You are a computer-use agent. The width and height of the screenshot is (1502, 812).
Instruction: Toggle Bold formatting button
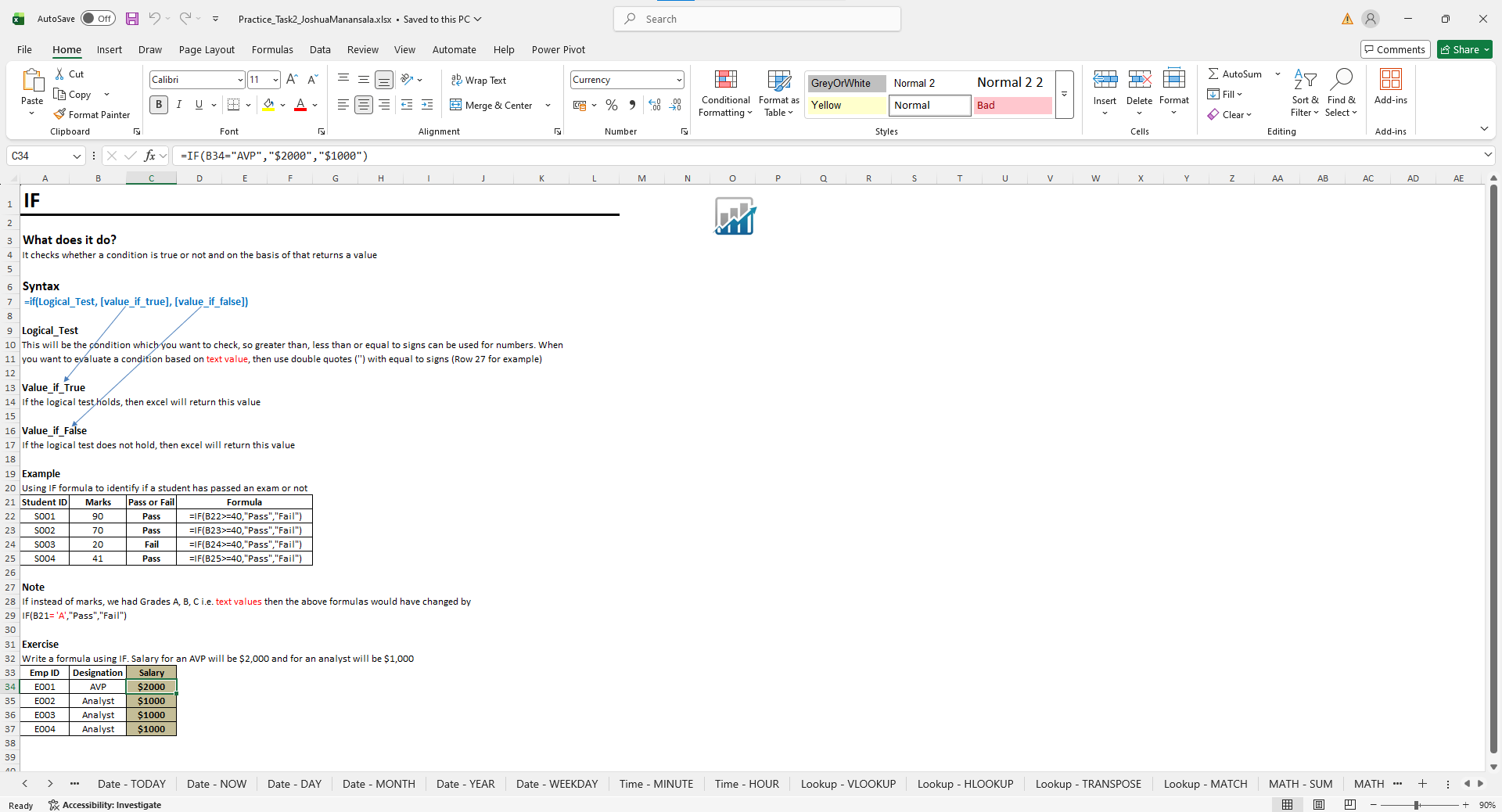pos(159,105)
